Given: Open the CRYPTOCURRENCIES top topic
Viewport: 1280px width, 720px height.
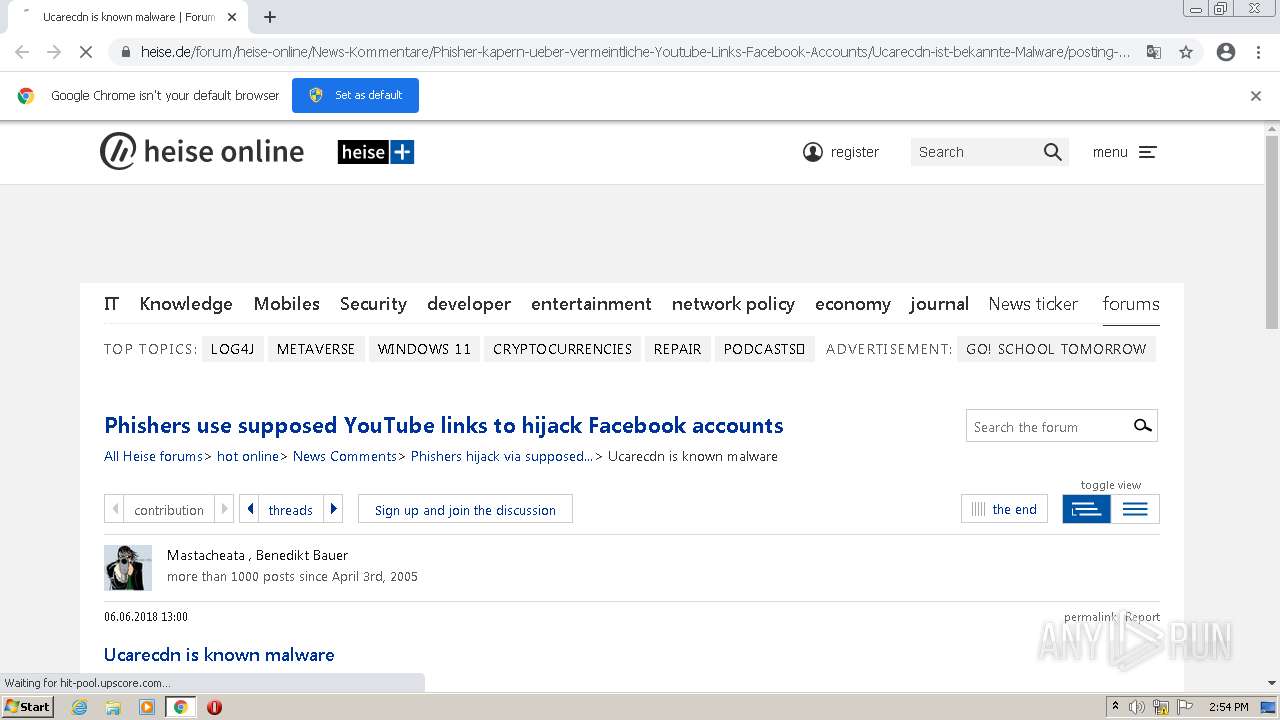Looking at the screenshot, I should [x=562, y=349].
